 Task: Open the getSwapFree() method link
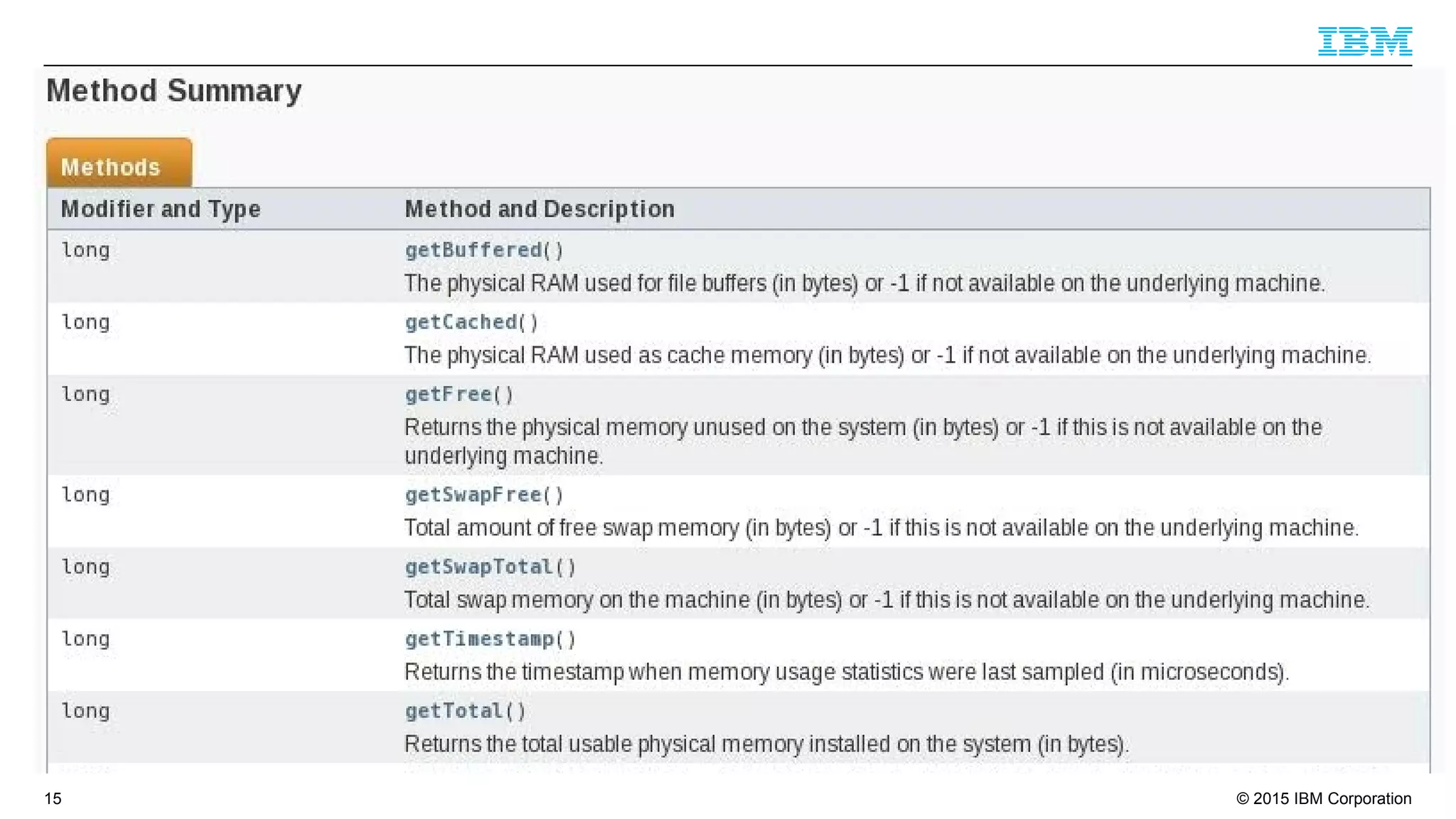(x=484, y=495)
